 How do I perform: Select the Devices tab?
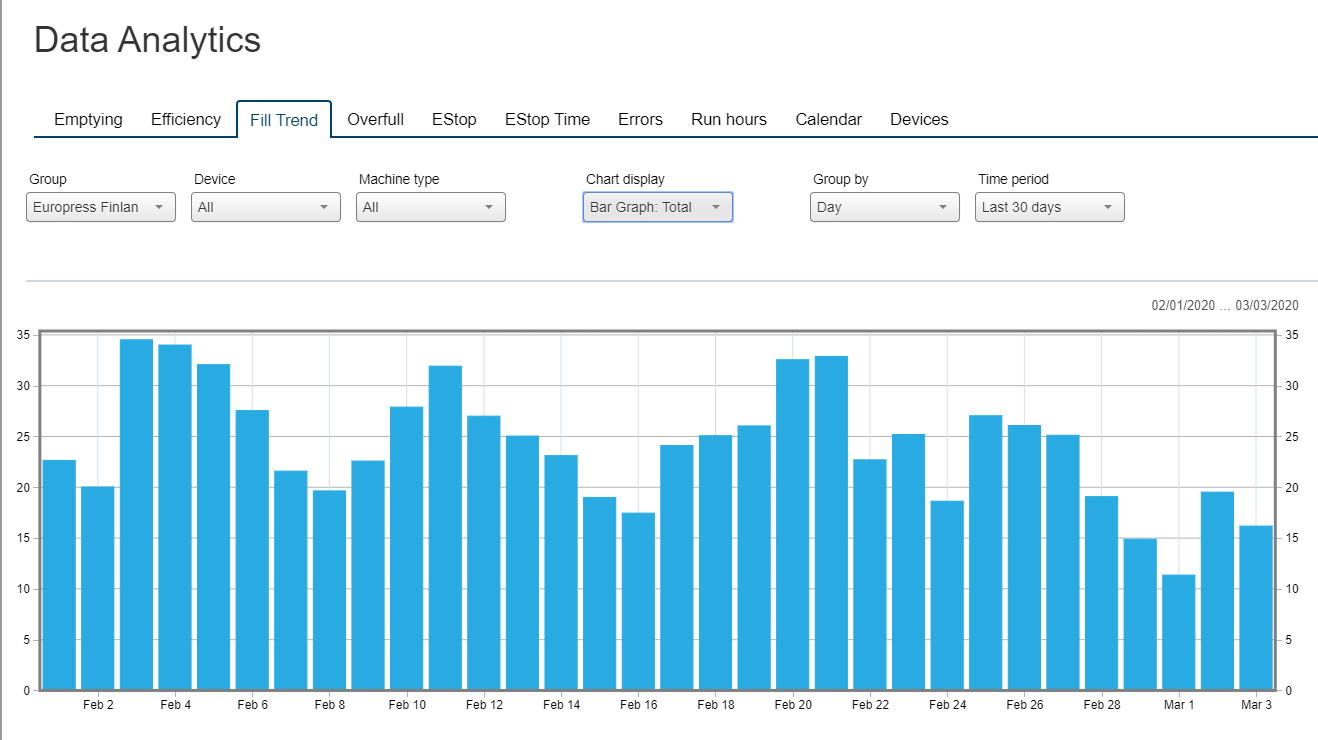pyautogui.click(x=919, y=119)
